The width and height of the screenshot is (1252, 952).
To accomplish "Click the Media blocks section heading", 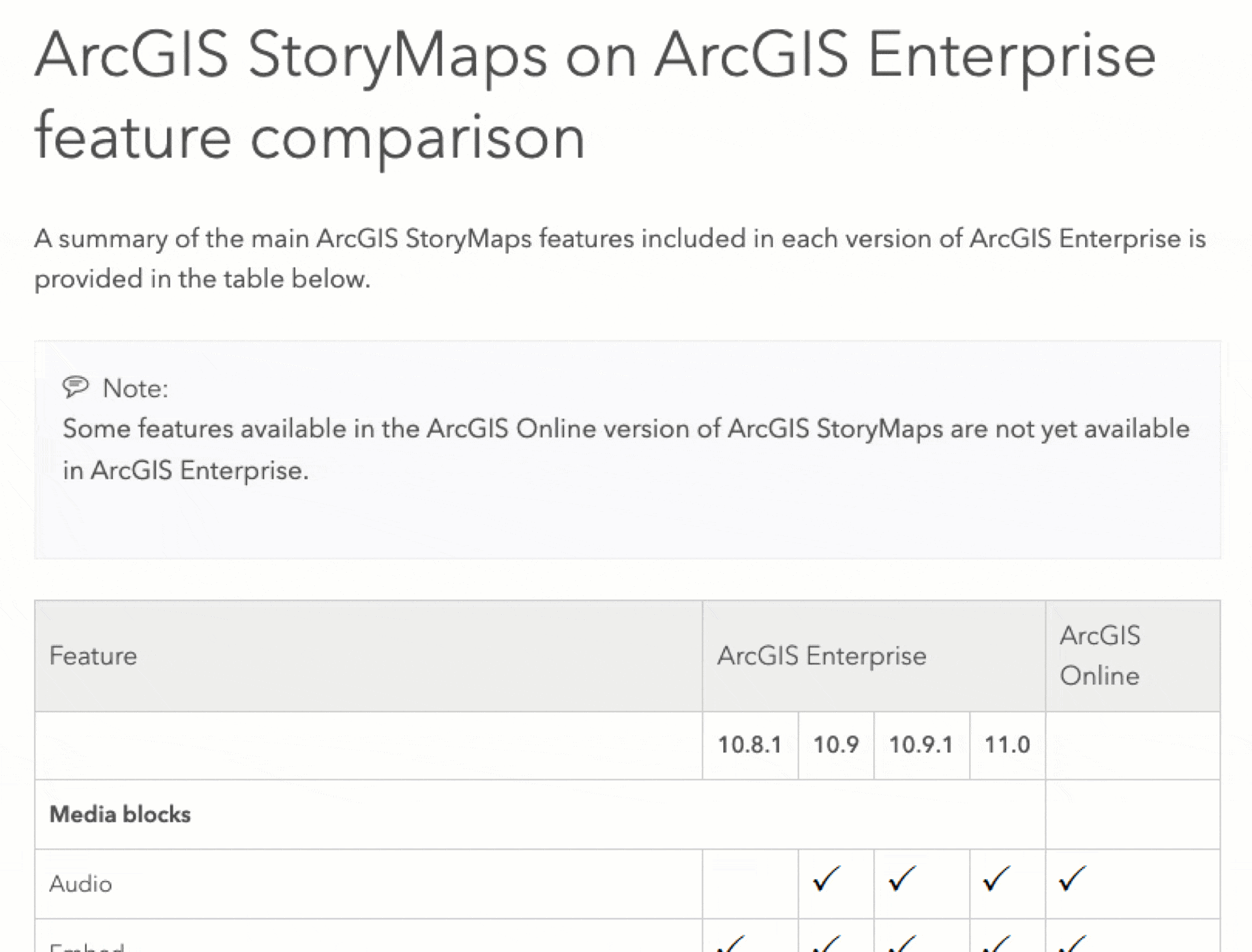I will (120, 814).
